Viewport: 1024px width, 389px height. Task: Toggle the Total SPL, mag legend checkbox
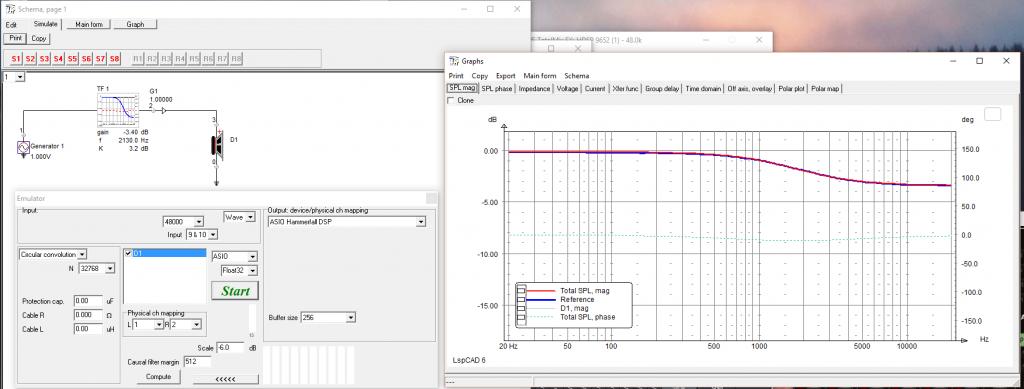point(521,290)
